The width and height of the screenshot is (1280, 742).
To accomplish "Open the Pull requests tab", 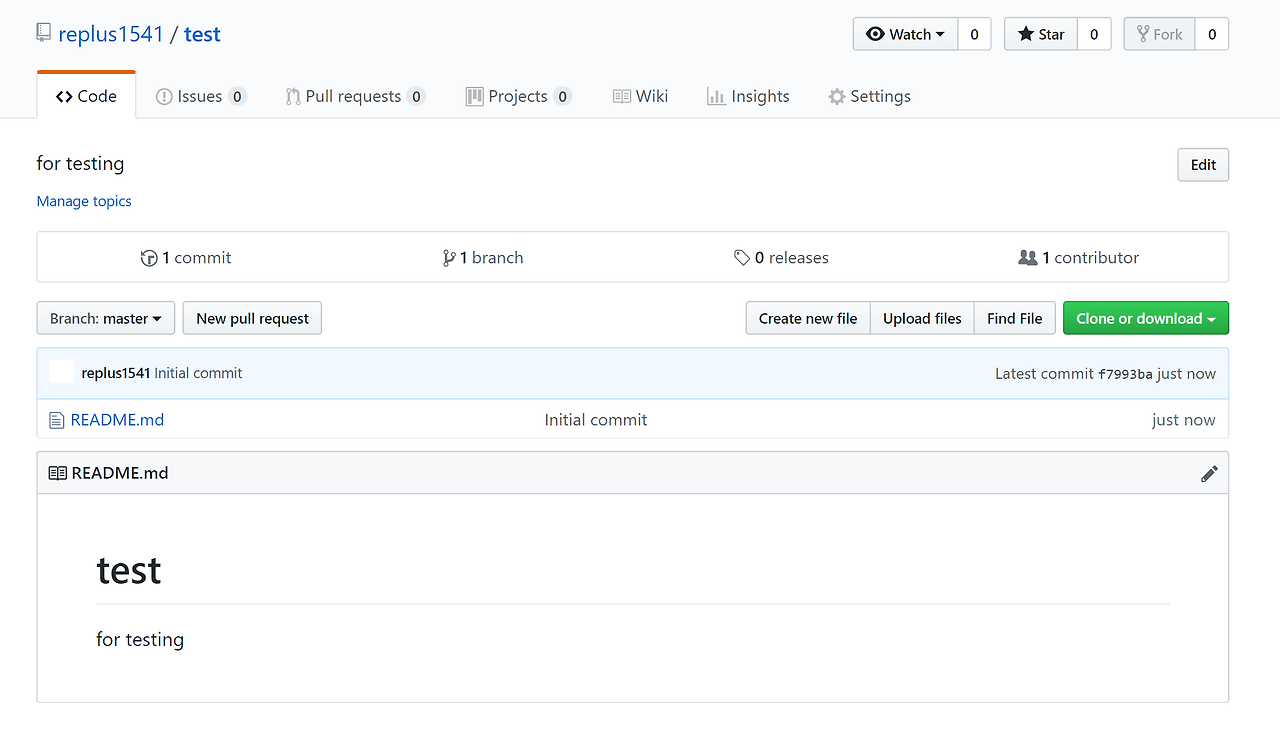I will pos(355,96).
